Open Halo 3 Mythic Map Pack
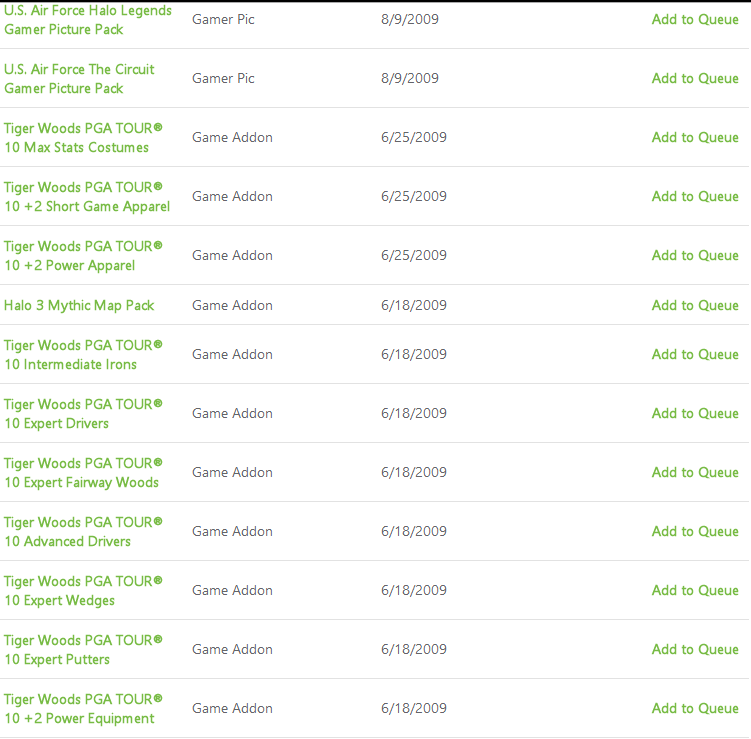This screenshot has width=751, height=739. pyautogui.click(x=79, y=306)
